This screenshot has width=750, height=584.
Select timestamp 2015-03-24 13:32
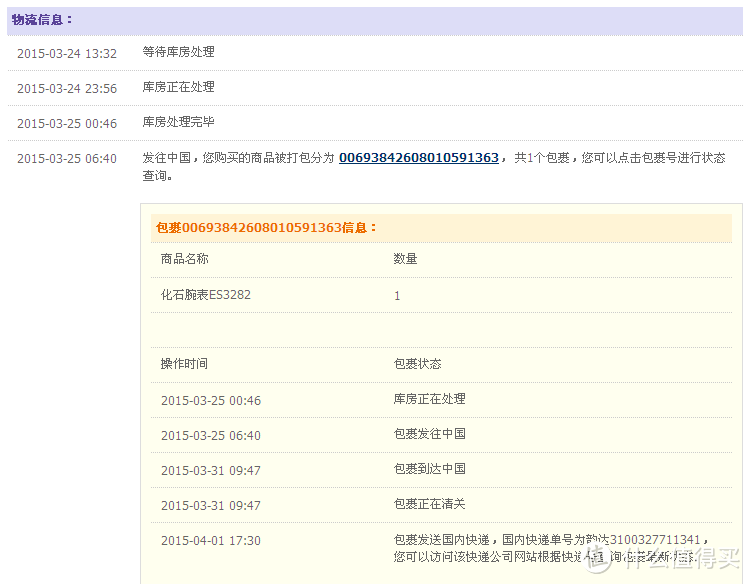point(67,54)
